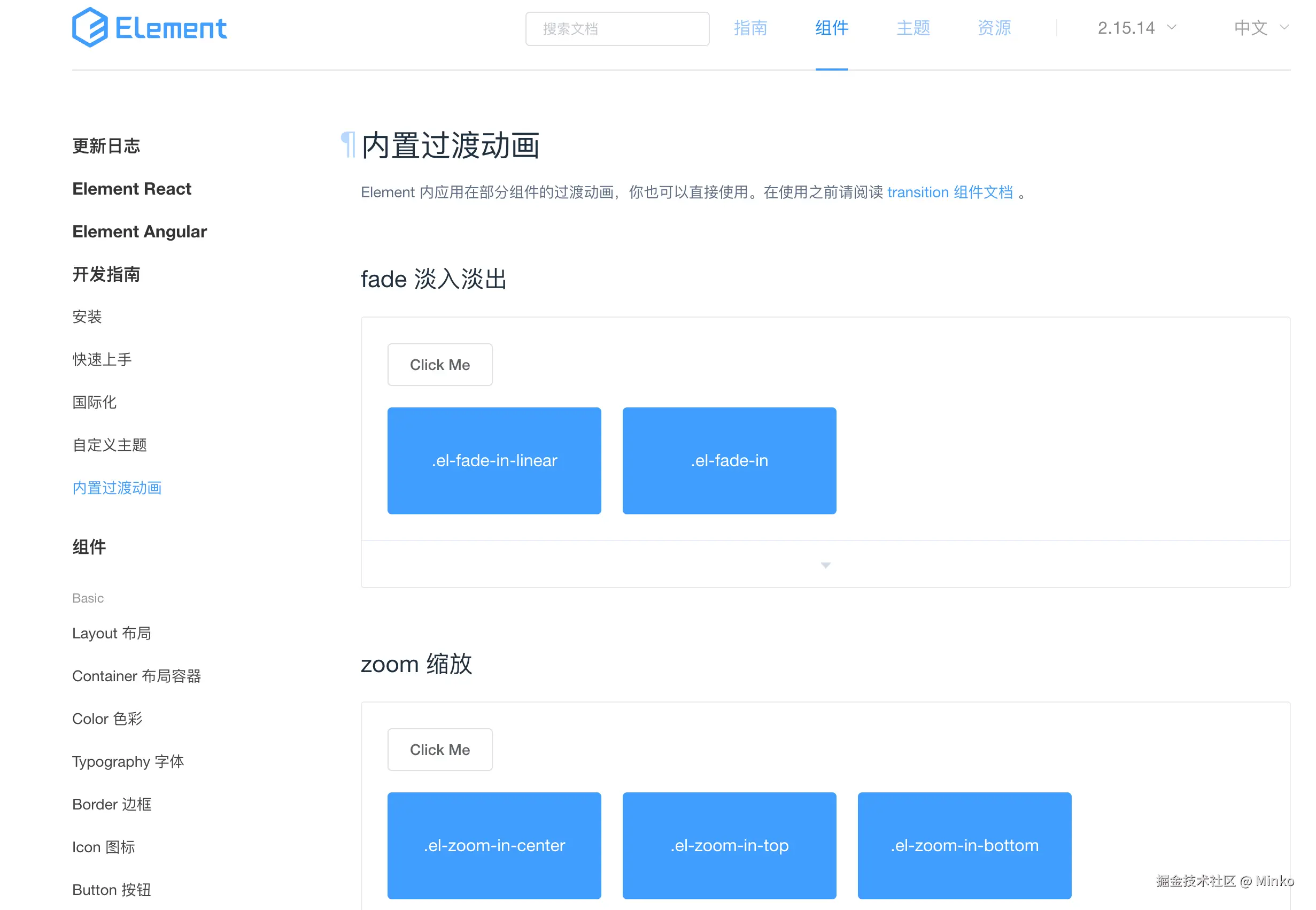The width and height of the screenshot is (1316, 910).
Task: Click the Element logo icon
Action: point(89,27)
